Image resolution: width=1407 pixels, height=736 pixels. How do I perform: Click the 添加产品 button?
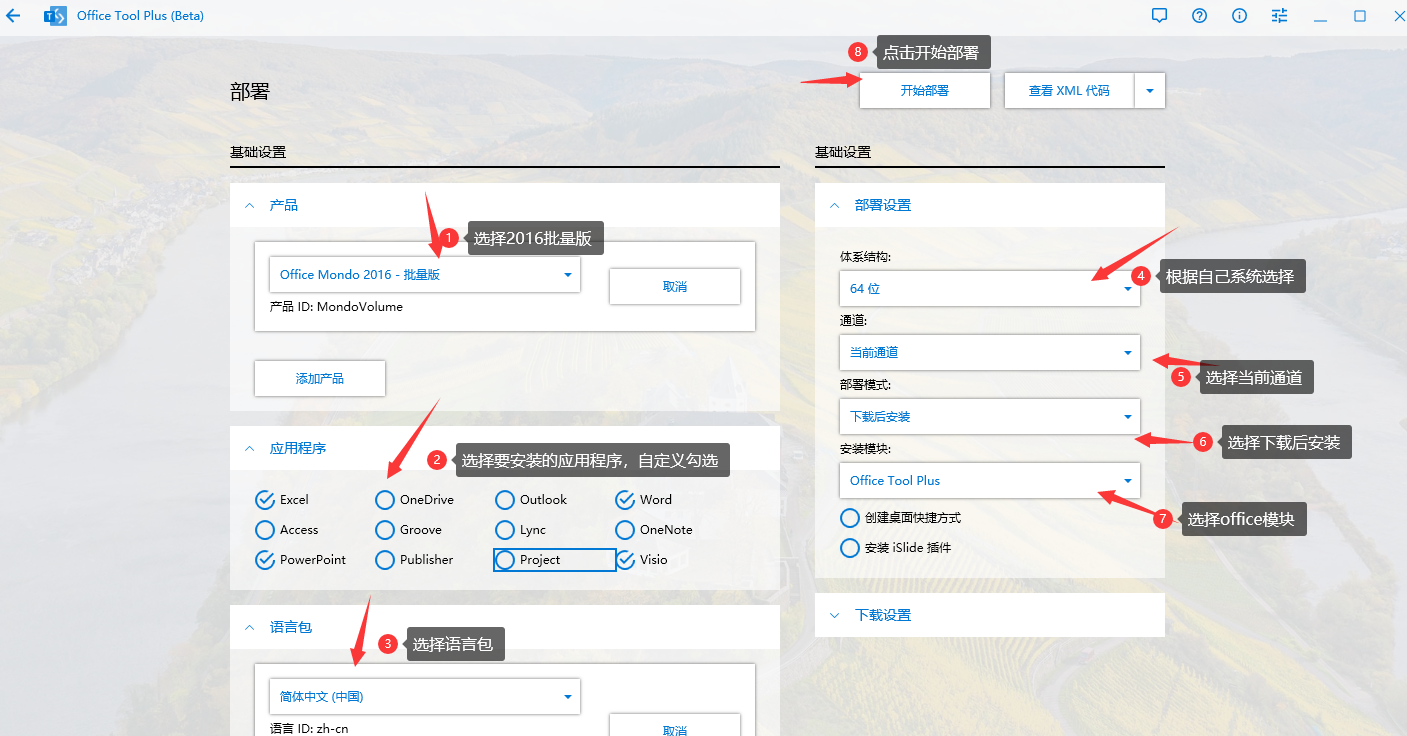coord(320,379)
